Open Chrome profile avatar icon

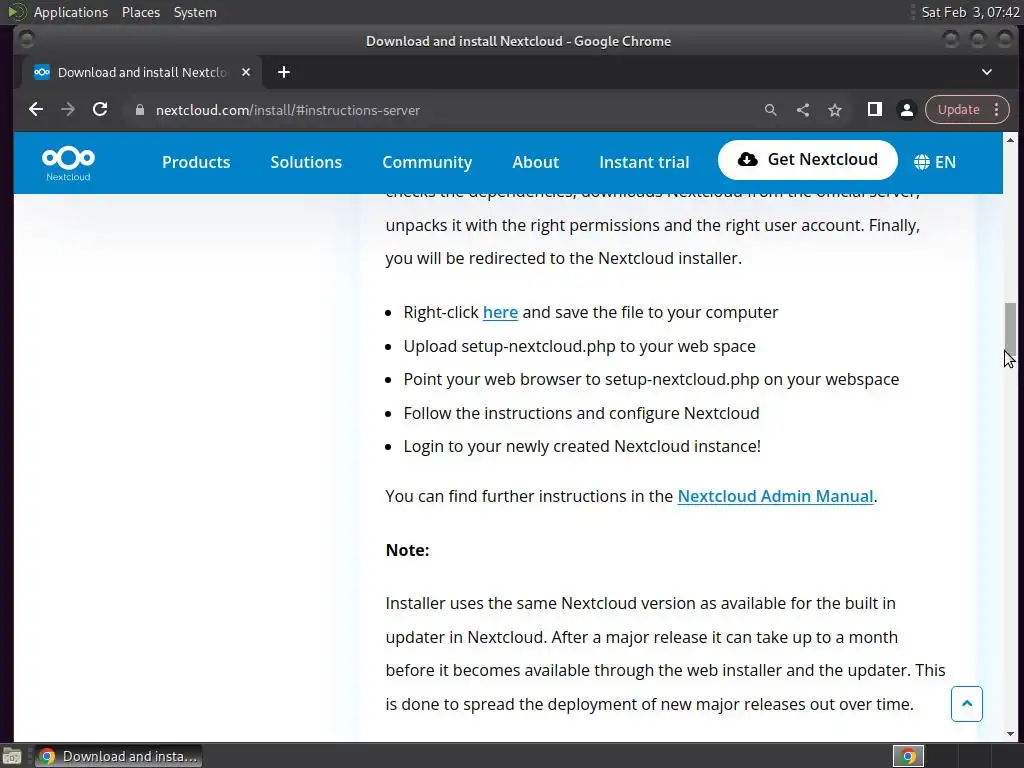coord(906,110)
